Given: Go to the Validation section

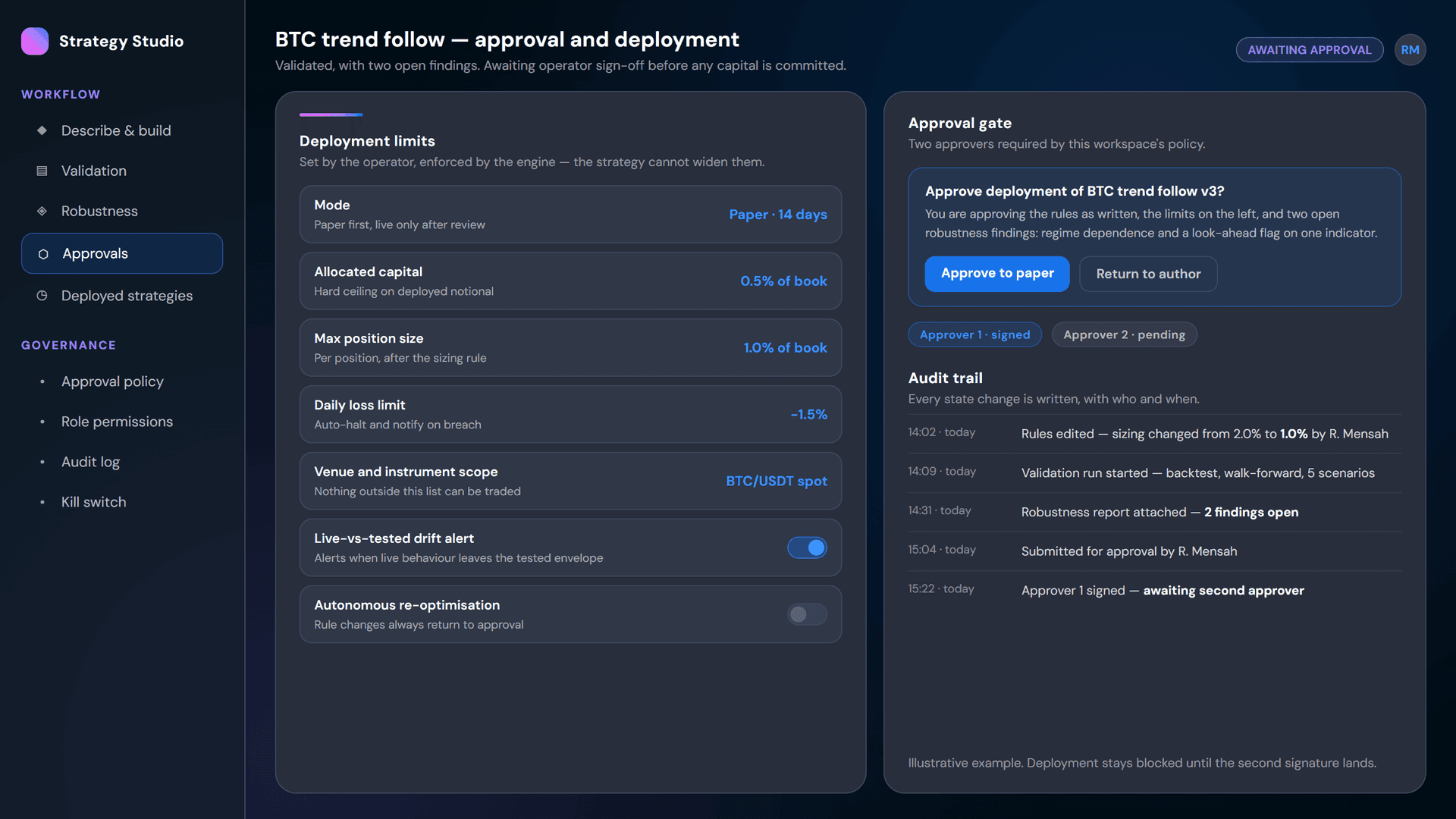Looking at the screenshot, I should tap(122, 171).
